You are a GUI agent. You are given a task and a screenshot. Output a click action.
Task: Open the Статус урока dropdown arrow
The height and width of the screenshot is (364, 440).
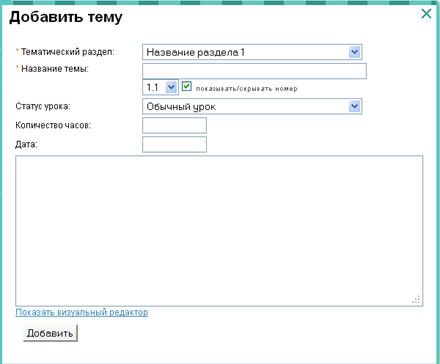click(x=354, y=106)
